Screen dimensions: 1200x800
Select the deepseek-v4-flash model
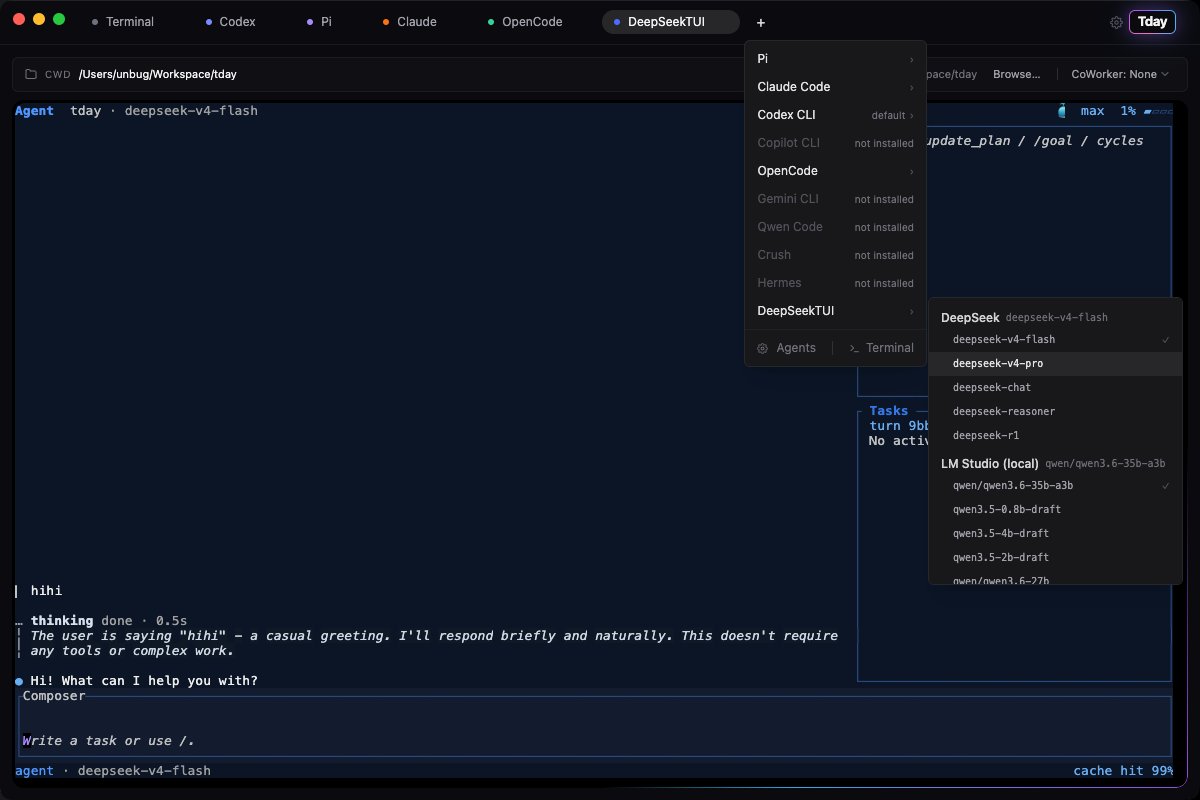tap(1055, 339)
